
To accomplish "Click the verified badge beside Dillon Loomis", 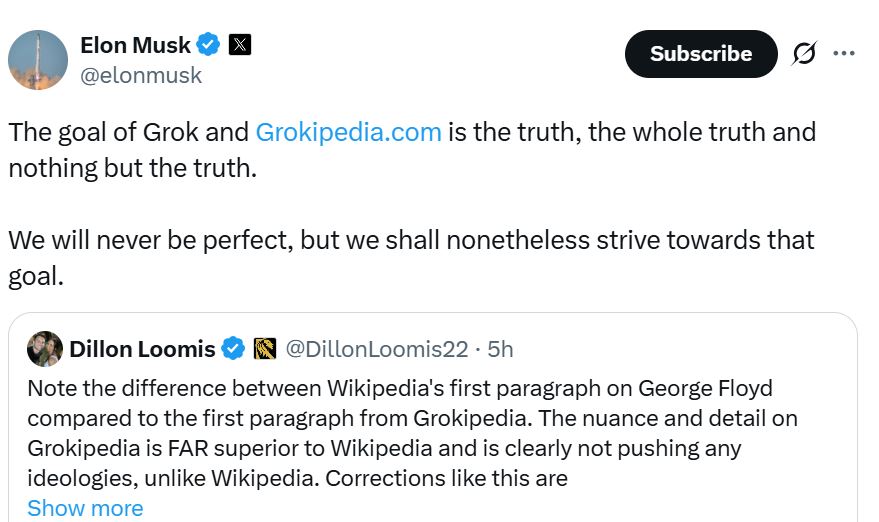I will tap(233, 349).
